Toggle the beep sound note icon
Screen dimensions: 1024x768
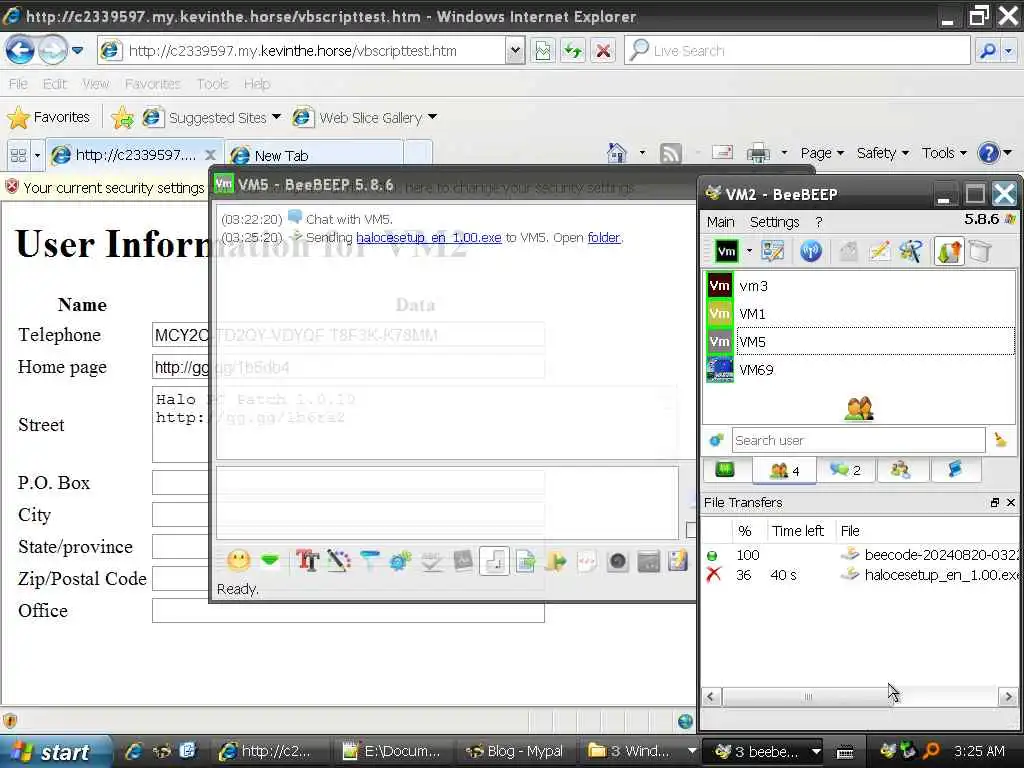[x=494, y=560]
